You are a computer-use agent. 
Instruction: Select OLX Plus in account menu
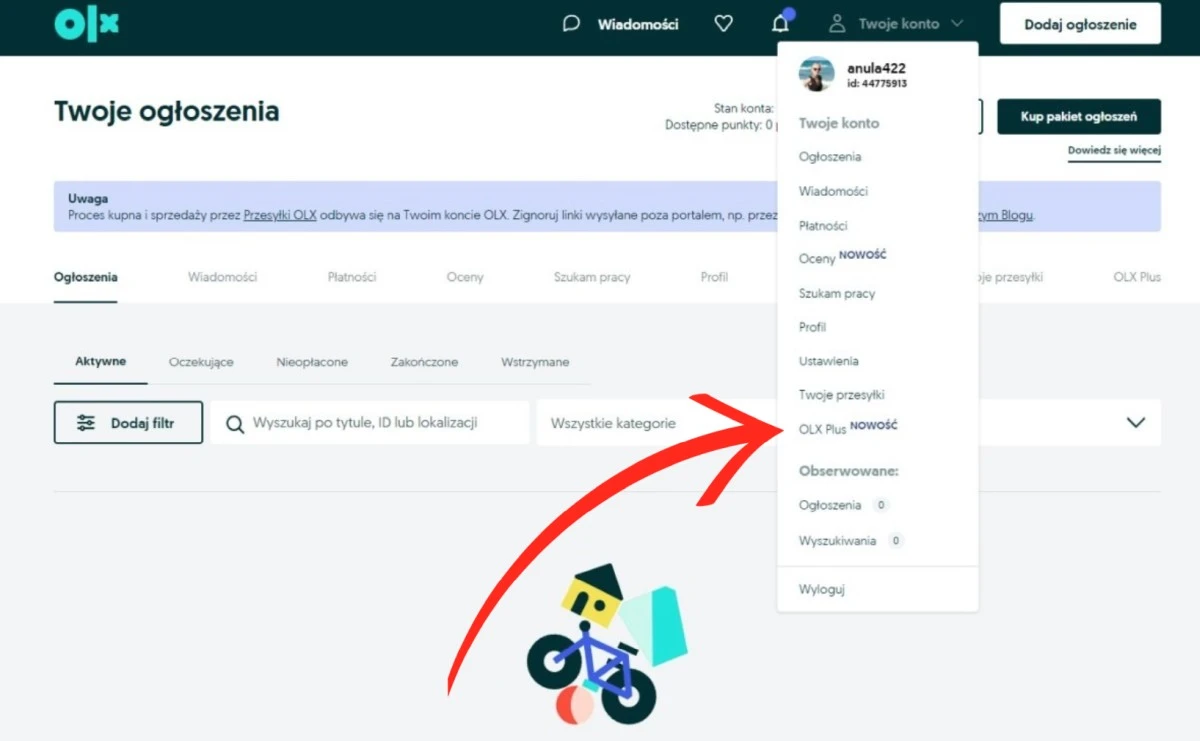(823, 429)
